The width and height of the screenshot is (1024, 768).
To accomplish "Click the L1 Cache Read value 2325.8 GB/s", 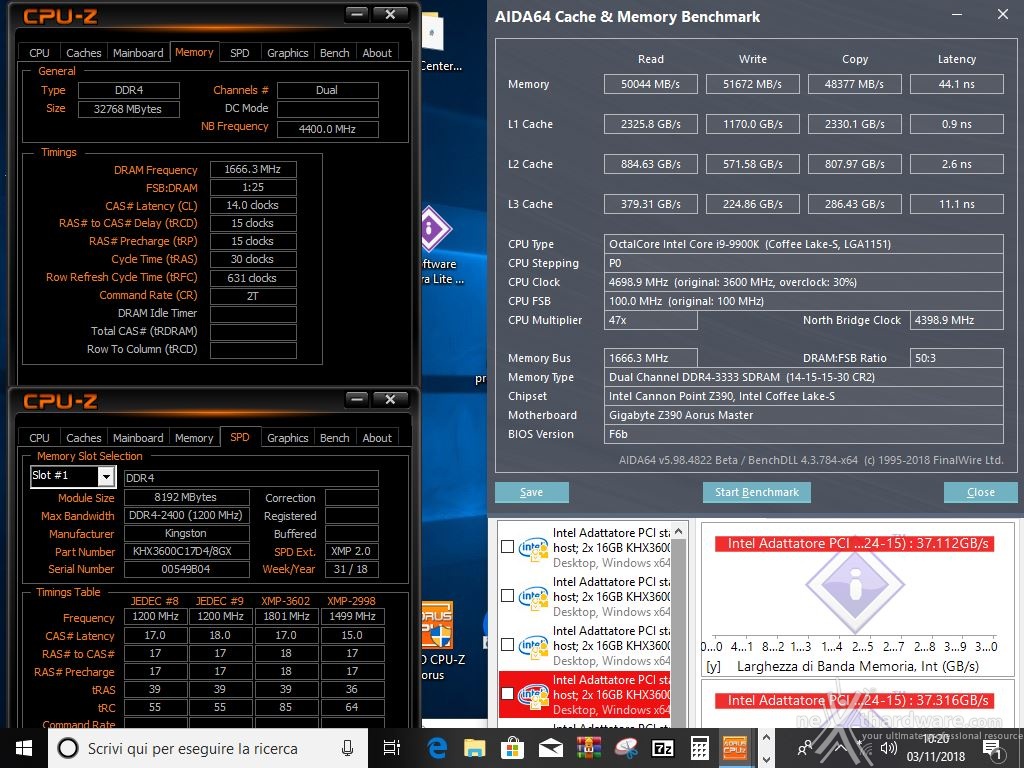I will (650, 124).
